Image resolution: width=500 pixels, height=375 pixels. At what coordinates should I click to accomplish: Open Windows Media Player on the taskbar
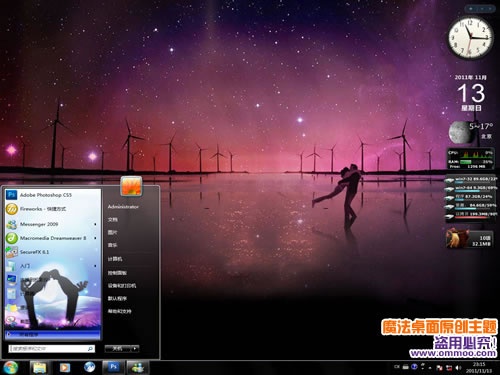pyautogui.click(x=65, y=368)
